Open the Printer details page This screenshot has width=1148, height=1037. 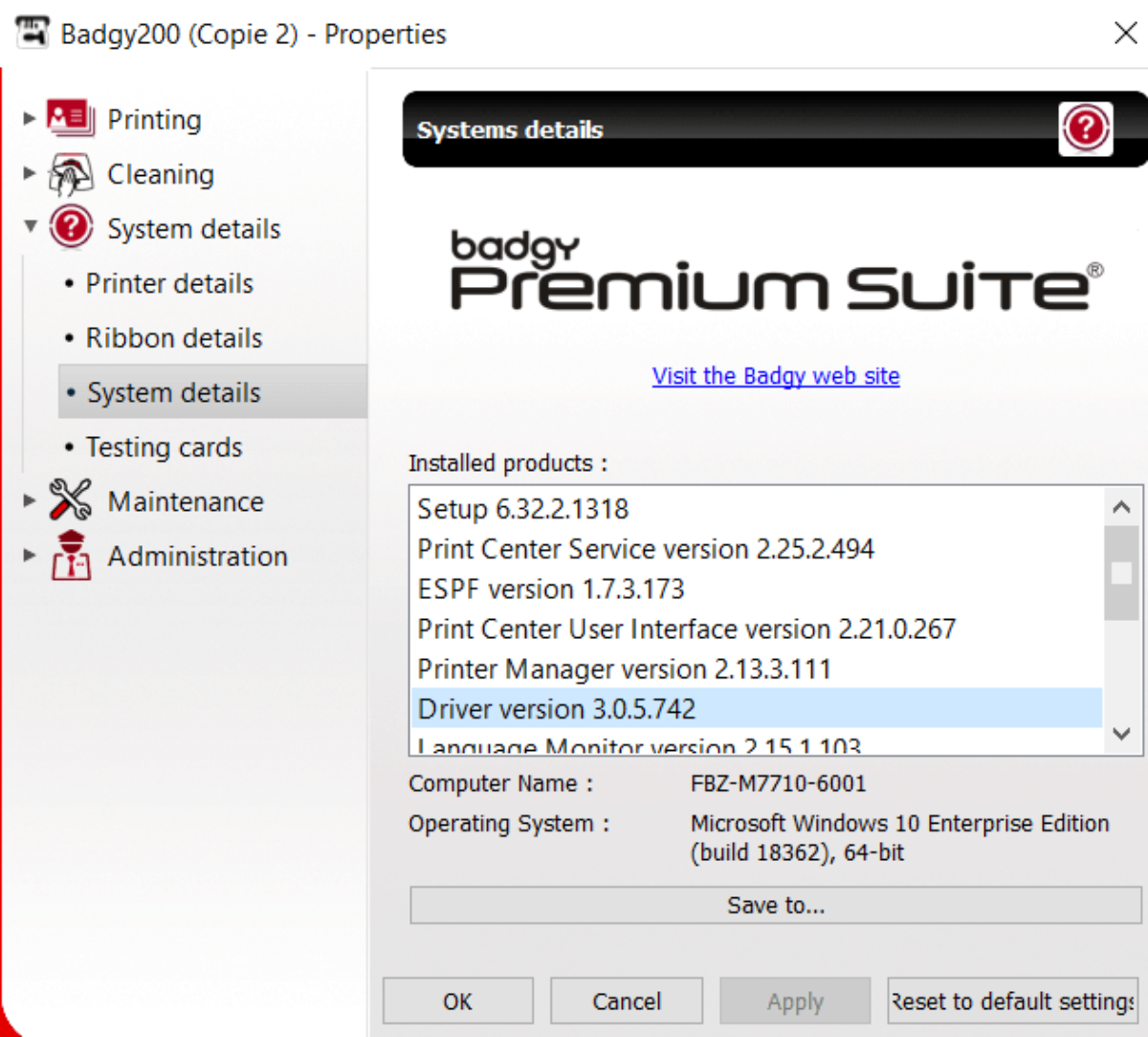pos(169,283)
